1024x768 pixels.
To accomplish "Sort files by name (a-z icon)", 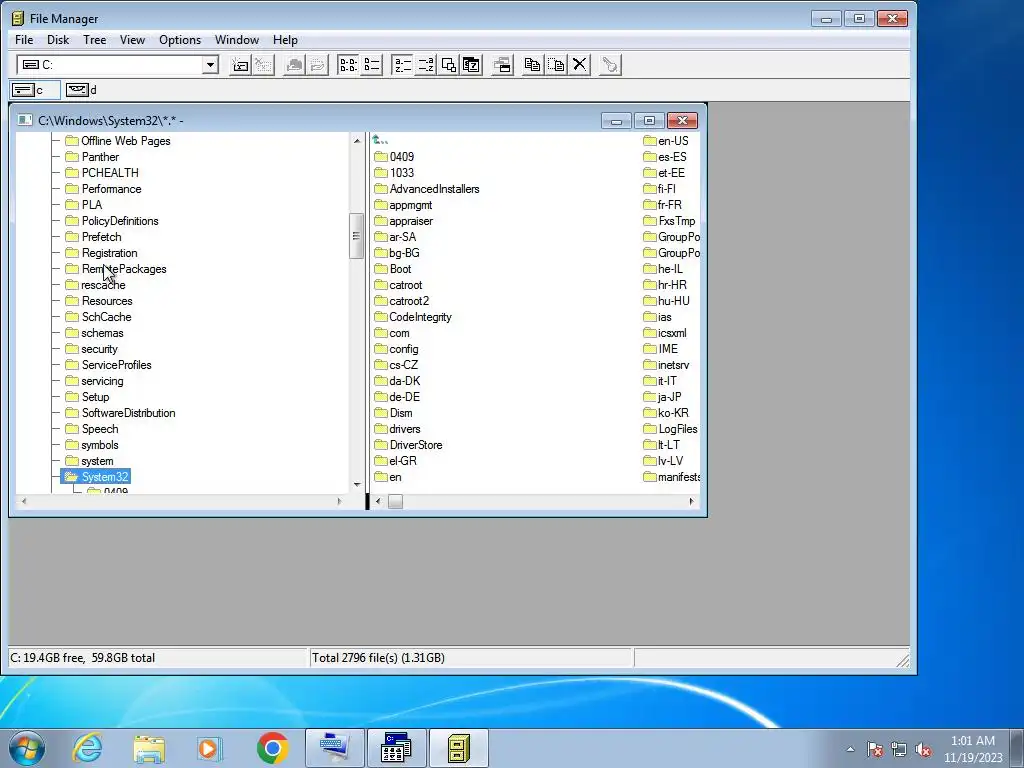I will coord(402,65).
